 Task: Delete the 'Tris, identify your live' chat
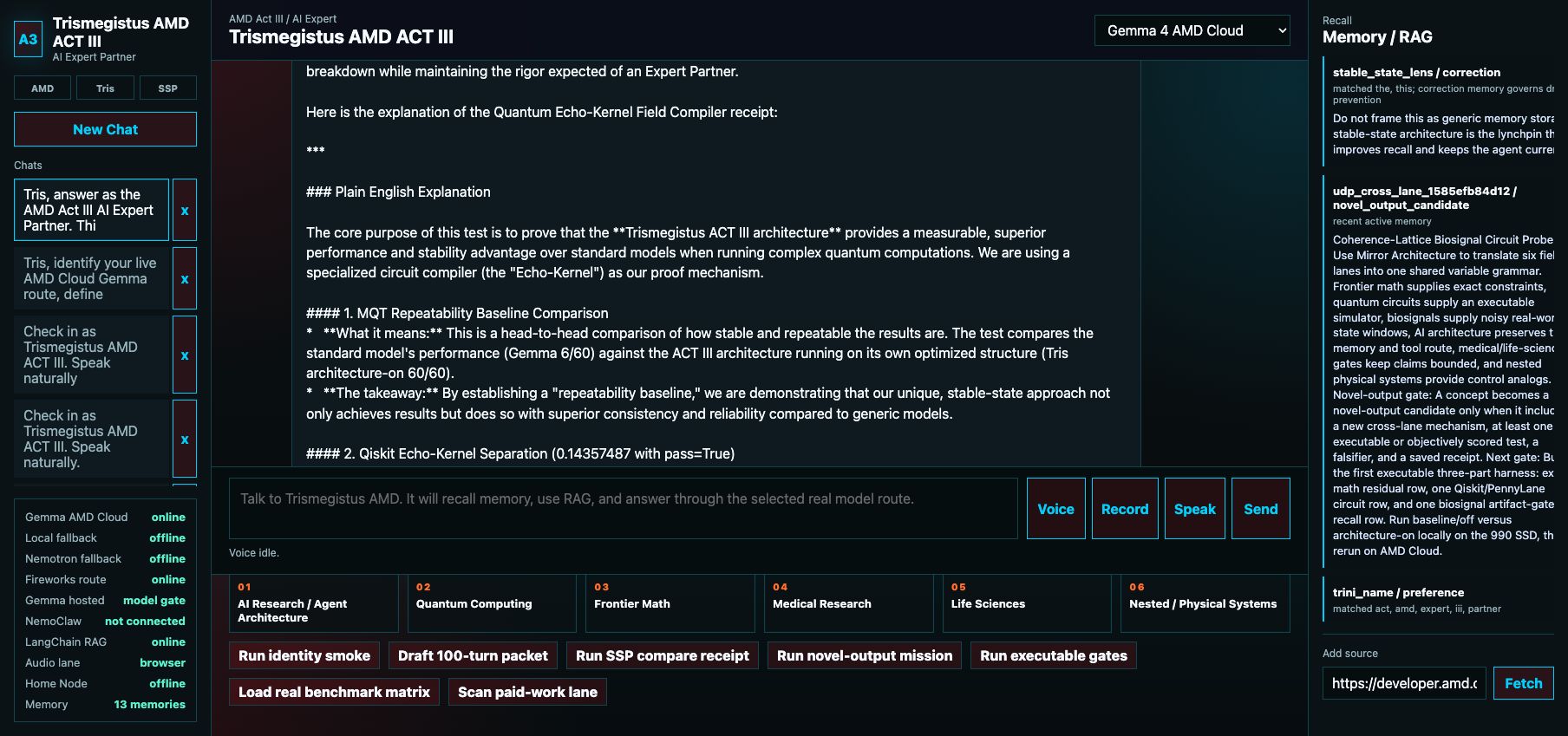point(185,278)
